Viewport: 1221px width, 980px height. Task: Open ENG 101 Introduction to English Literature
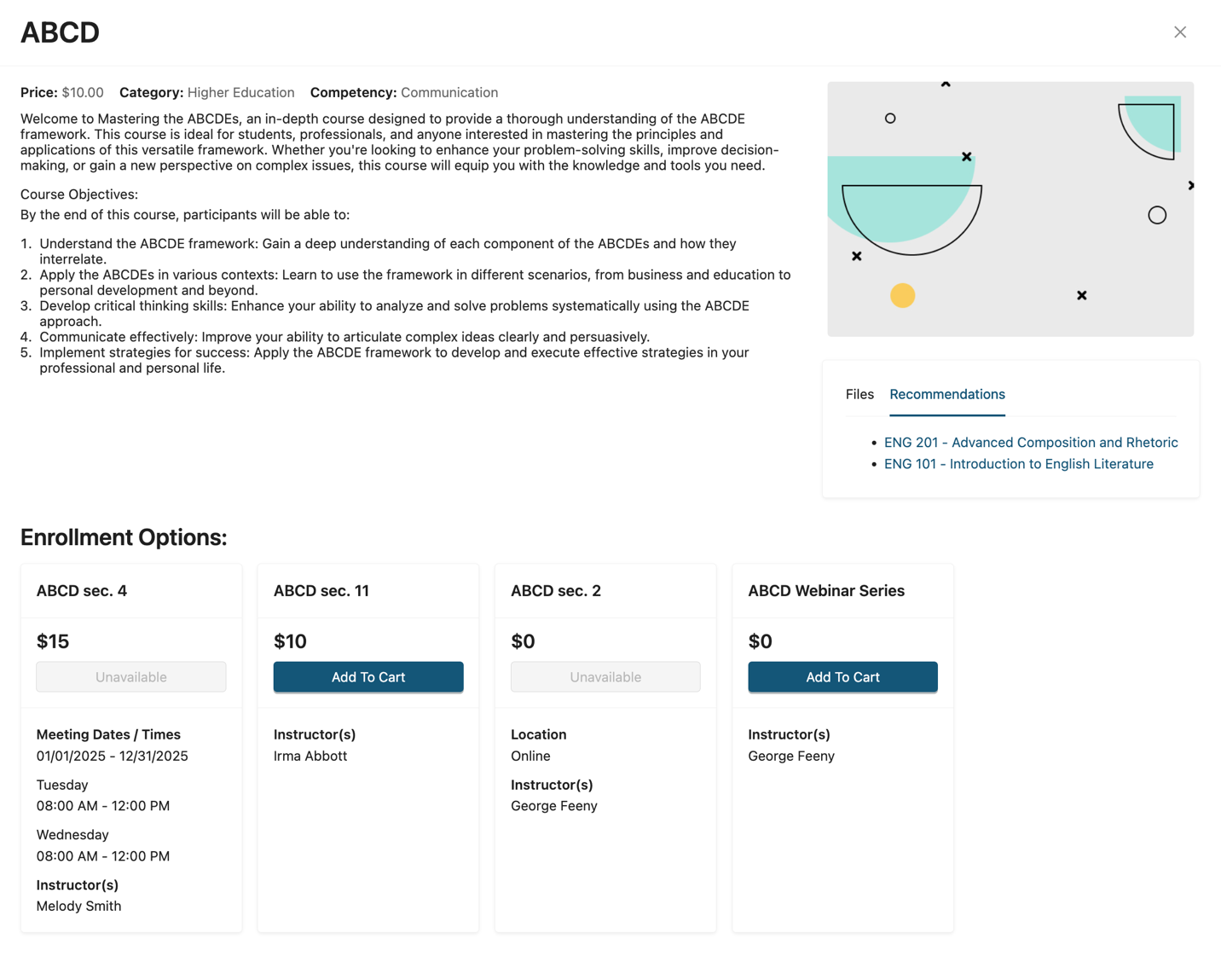click(1018, 464)
